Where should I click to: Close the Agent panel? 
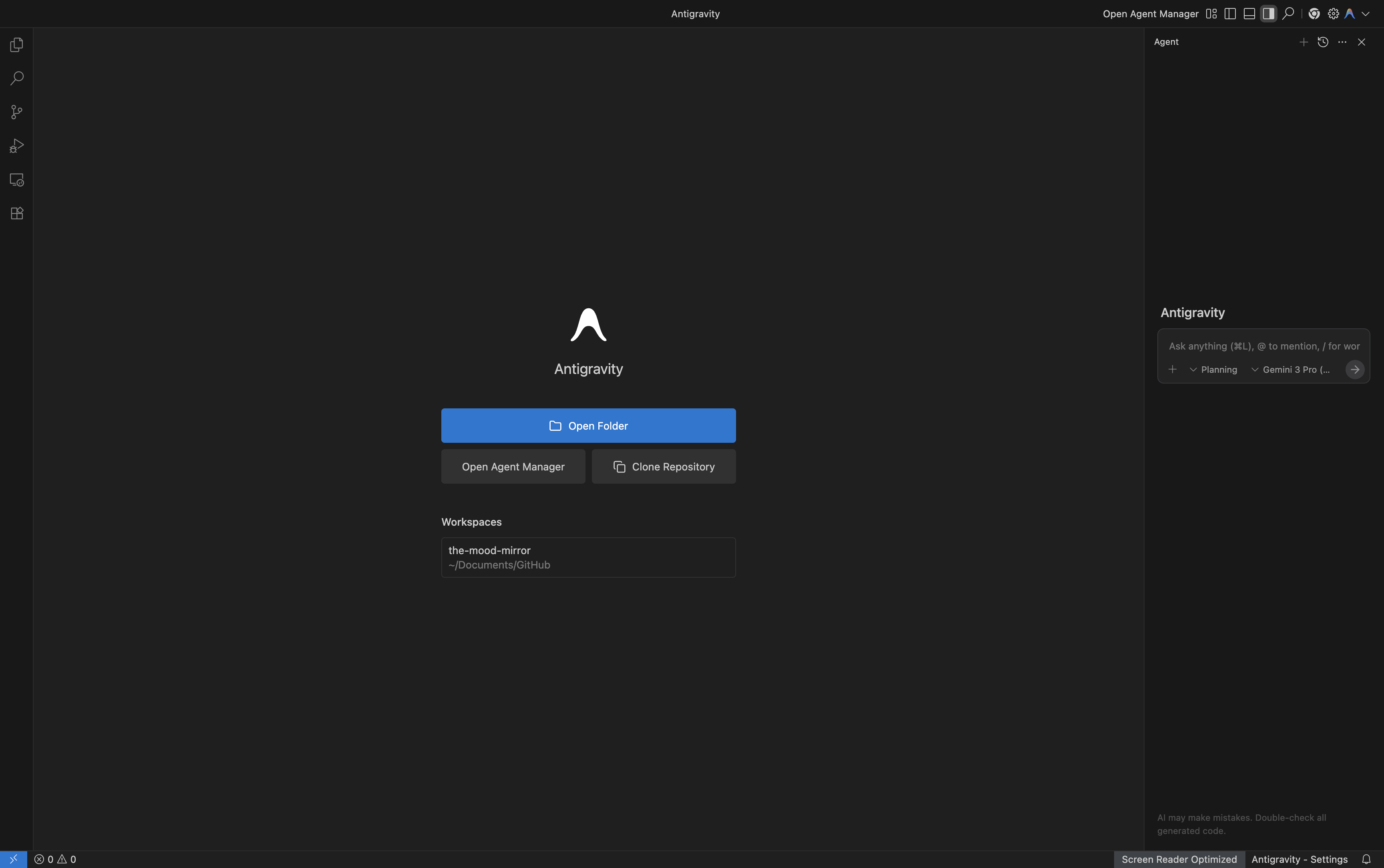(x=1362, y=42)
